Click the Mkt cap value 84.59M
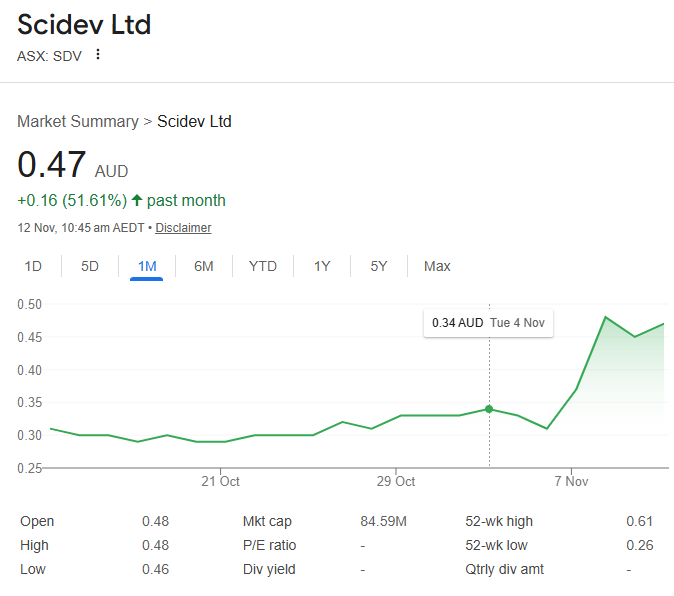This screenshot has width=674, height=596. tap(383, 521)
